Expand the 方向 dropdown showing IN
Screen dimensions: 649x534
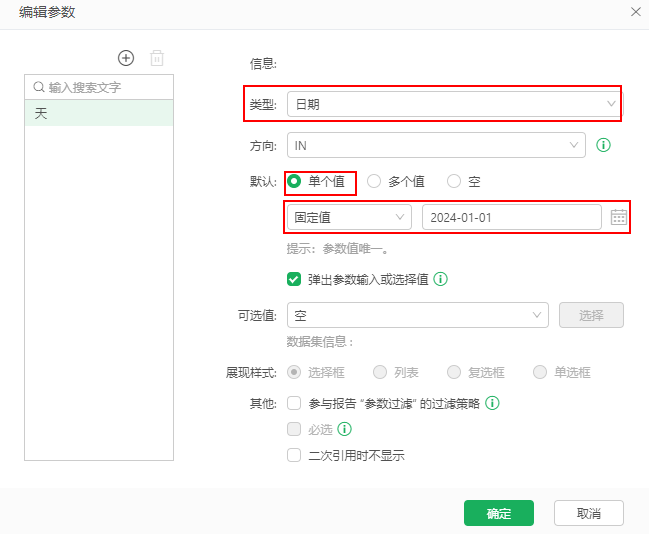435,145
